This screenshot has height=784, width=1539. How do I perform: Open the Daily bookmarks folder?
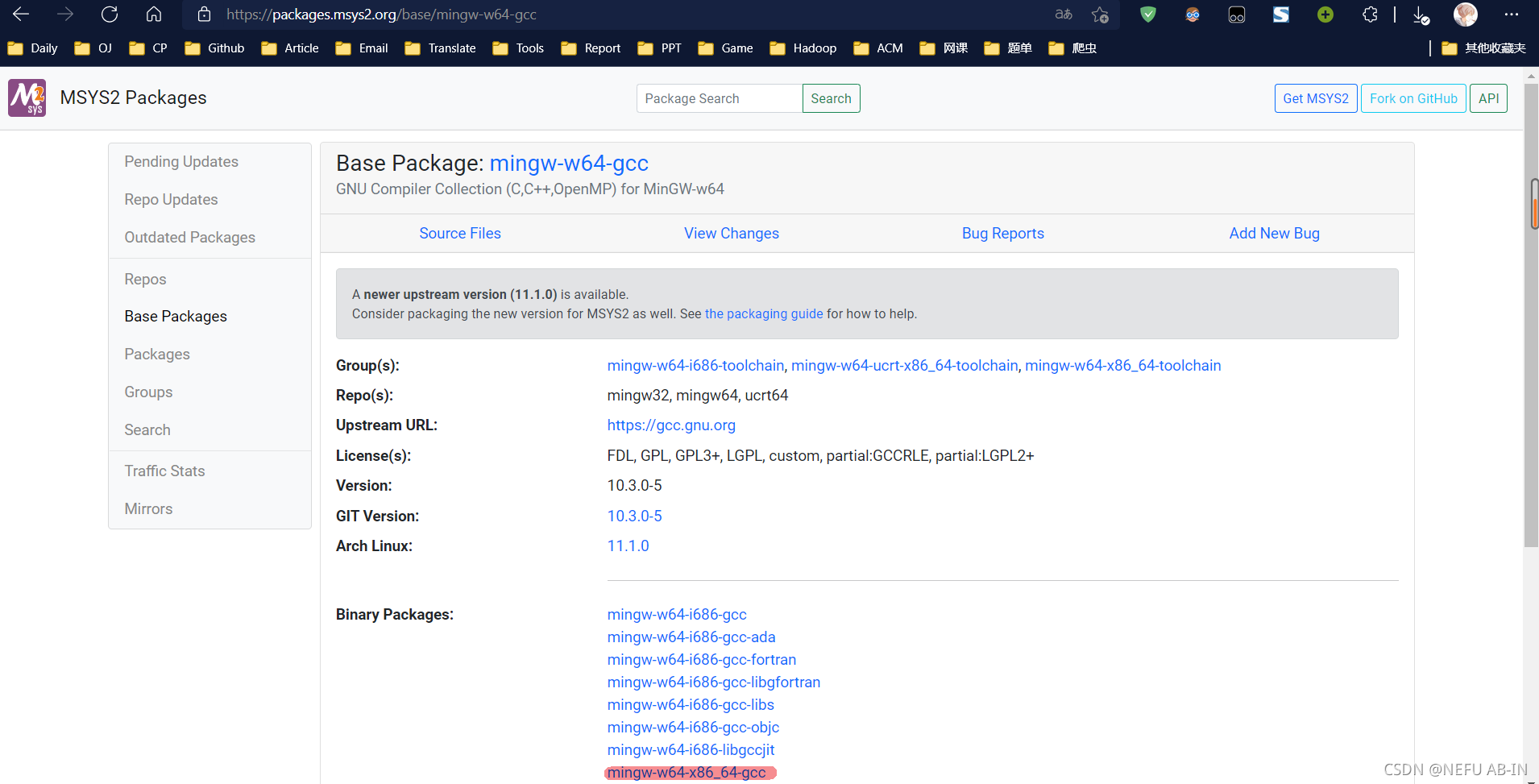(33, 48)
